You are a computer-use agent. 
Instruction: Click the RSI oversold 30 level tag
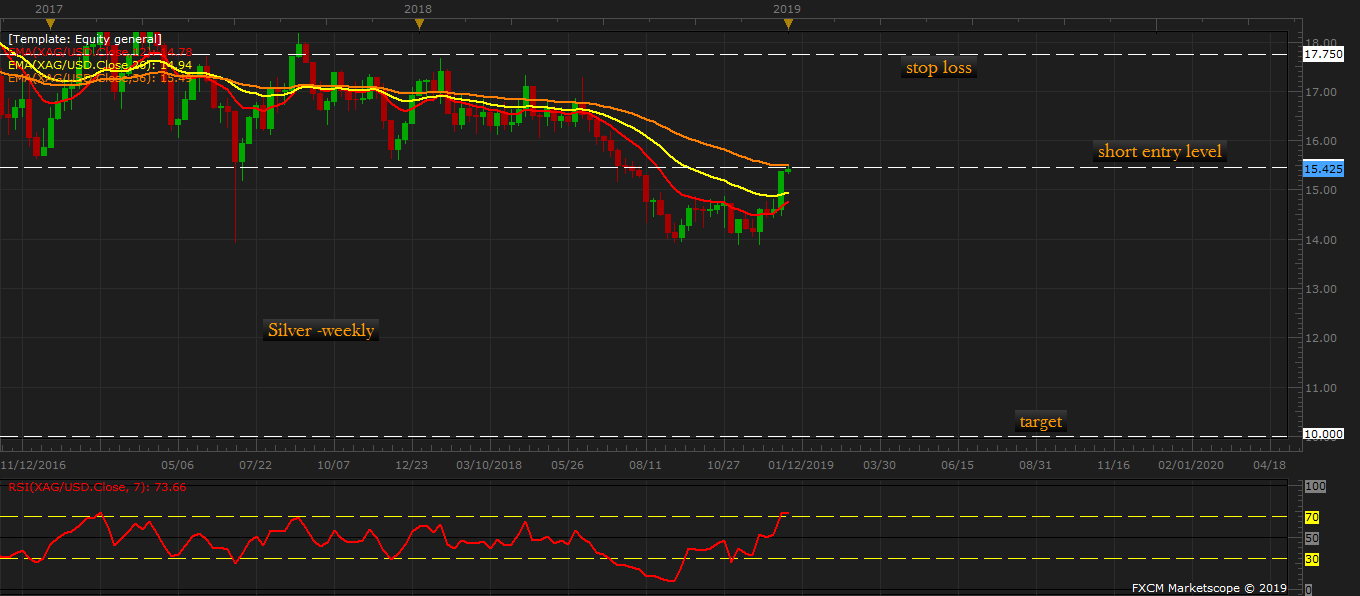tap(1311, 559)
